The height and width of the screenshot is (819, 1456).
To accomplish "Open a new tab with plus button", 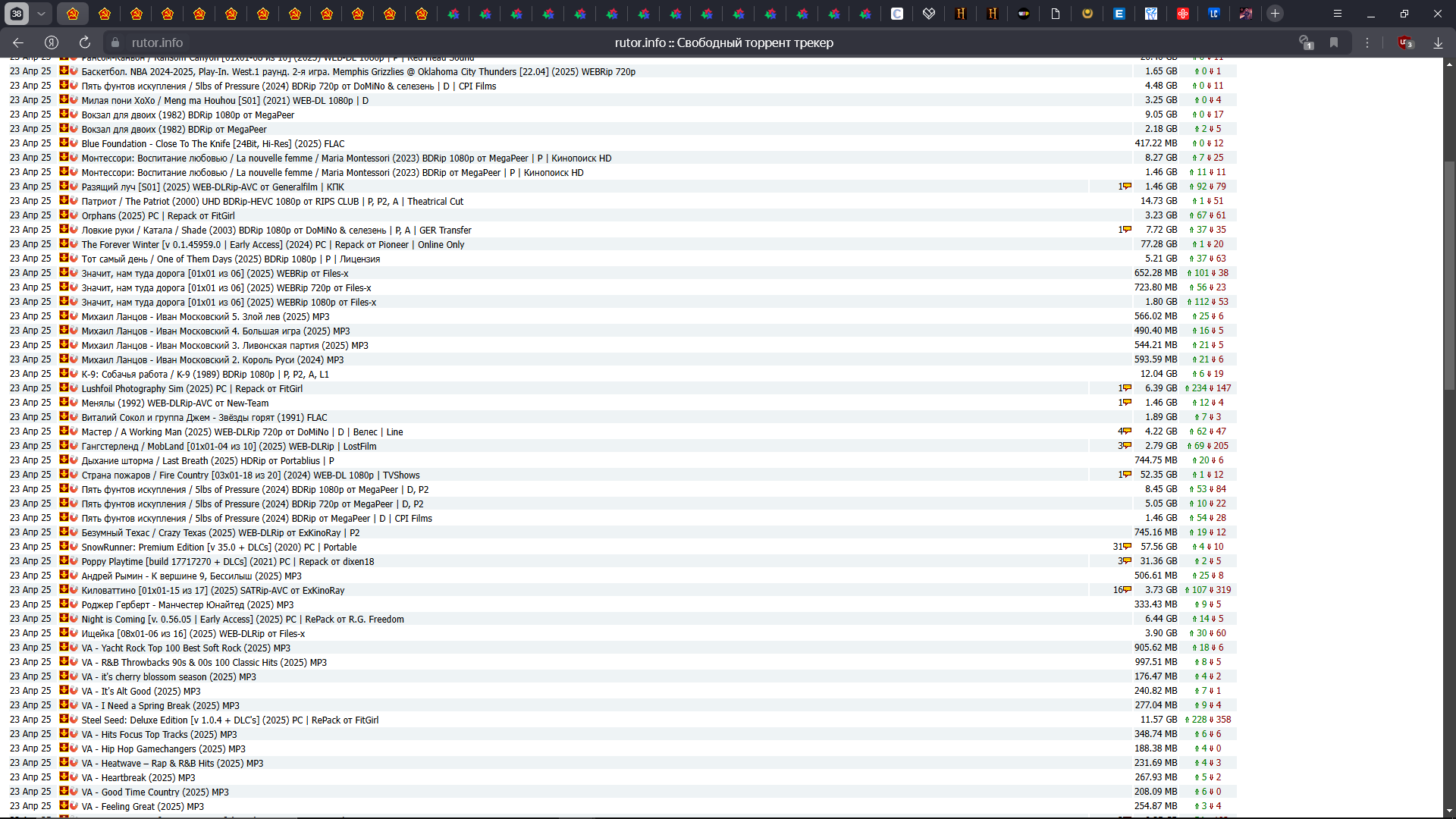I will tap(1276, 14).
